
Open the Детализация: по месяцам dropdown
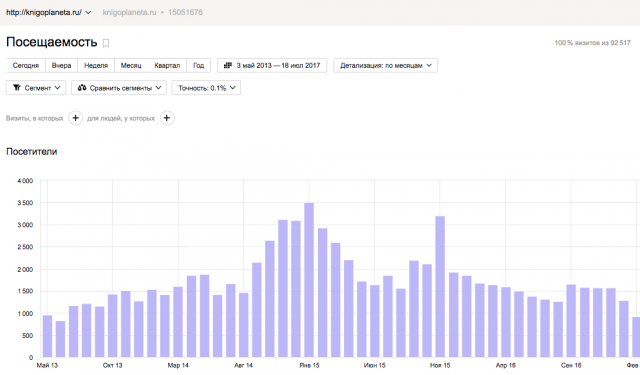click(x=385, y=65)
